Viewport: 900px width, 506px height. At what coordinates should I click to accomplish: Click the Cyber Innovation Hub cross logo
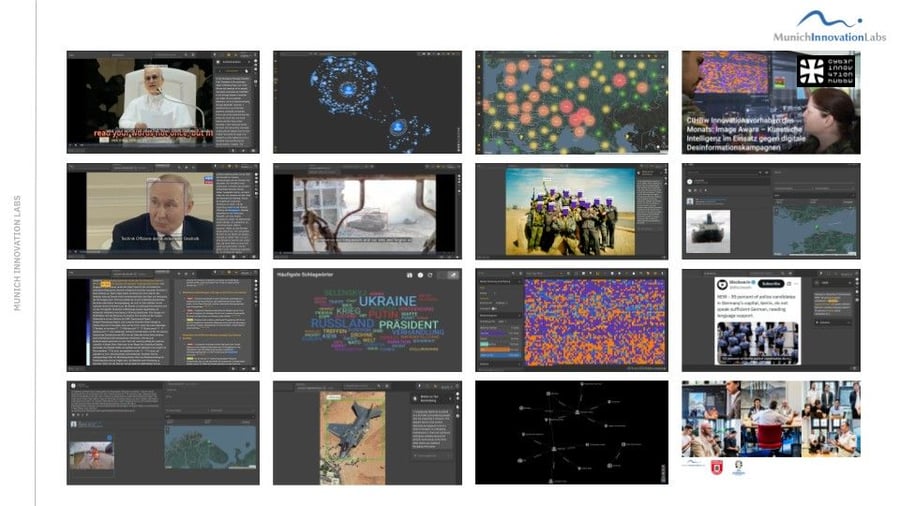(825, 71)
